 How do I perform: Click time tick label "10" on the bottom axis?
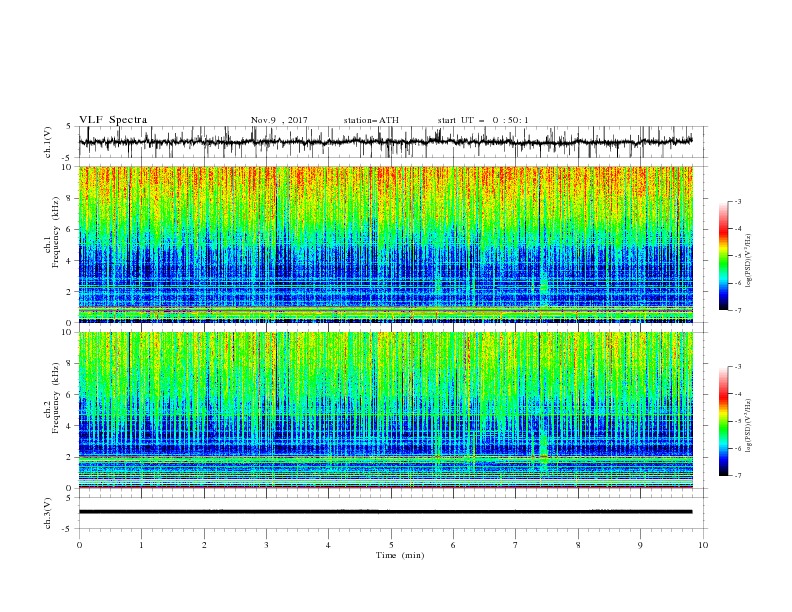(x=703, y=545)
